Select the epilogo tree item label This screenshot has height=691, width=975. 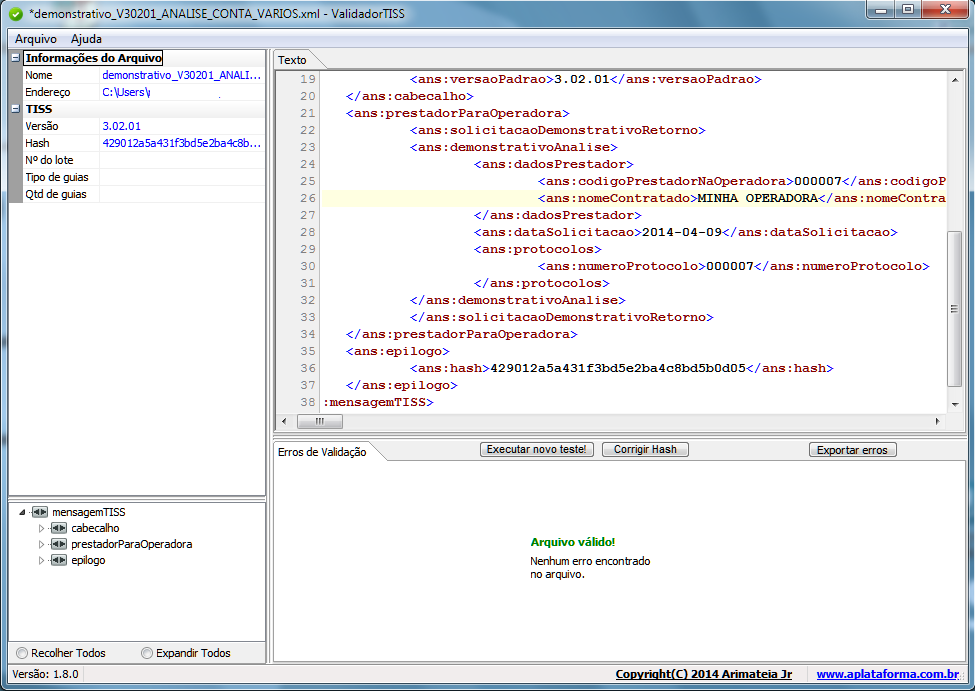(88, 560)
